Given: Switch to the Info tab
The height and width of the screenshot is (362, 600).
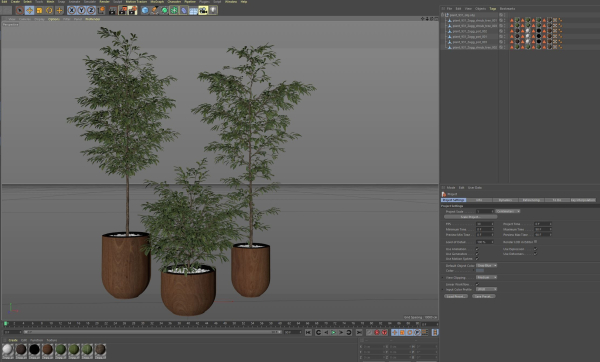Looking at the screenshot, I should tap(479, 200).
